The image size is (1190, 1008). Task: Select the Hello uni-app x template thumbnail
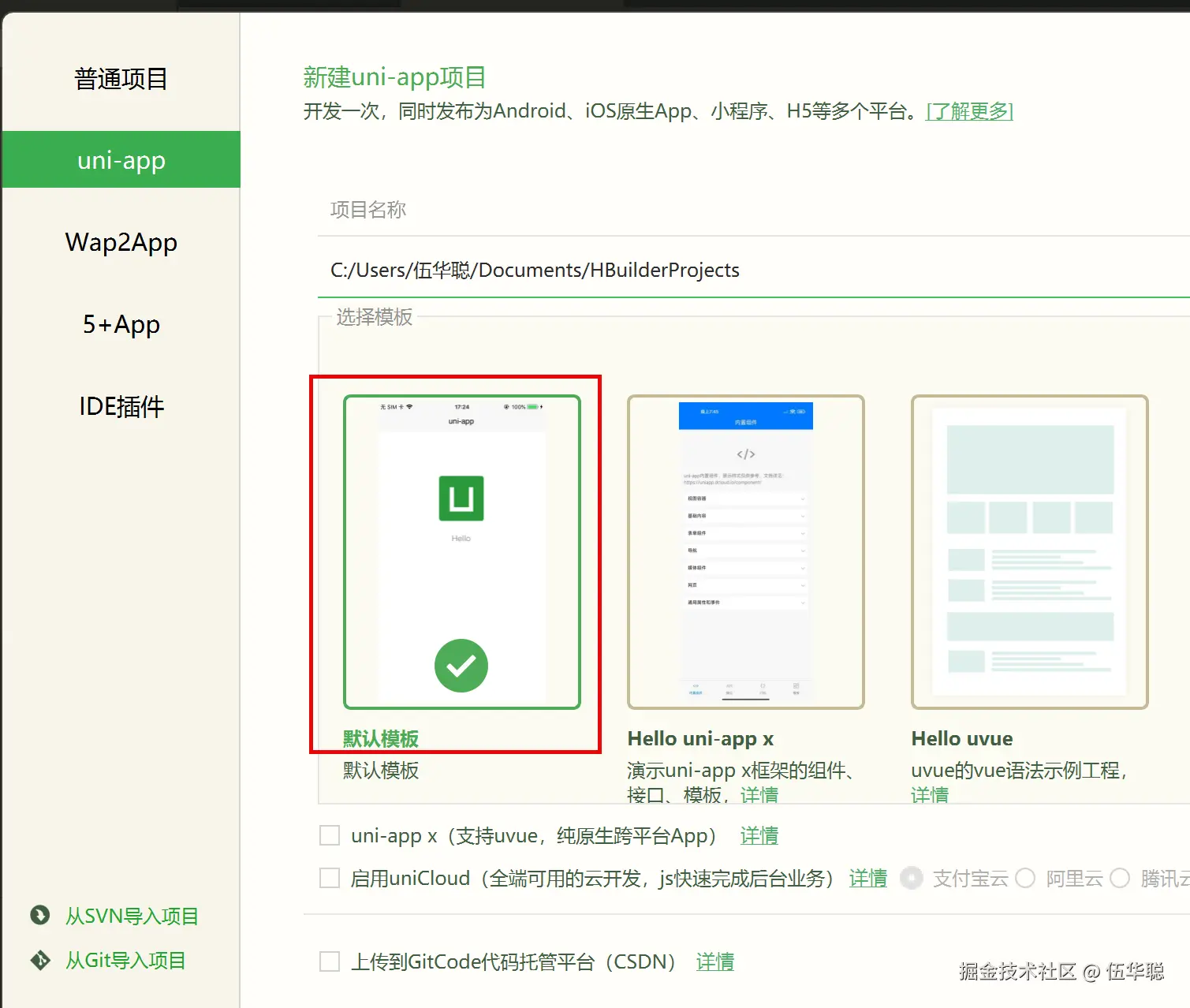tap(746, 552)
